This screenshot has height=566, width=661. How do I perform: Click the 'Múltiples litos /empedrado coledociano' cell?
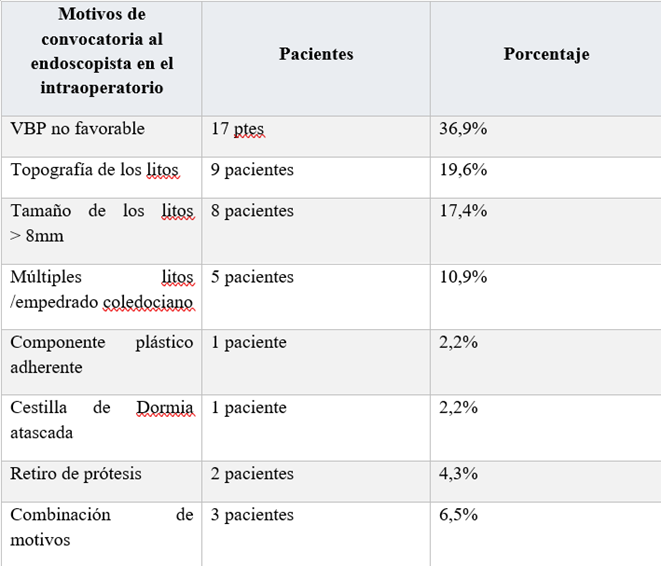(101, 288)
